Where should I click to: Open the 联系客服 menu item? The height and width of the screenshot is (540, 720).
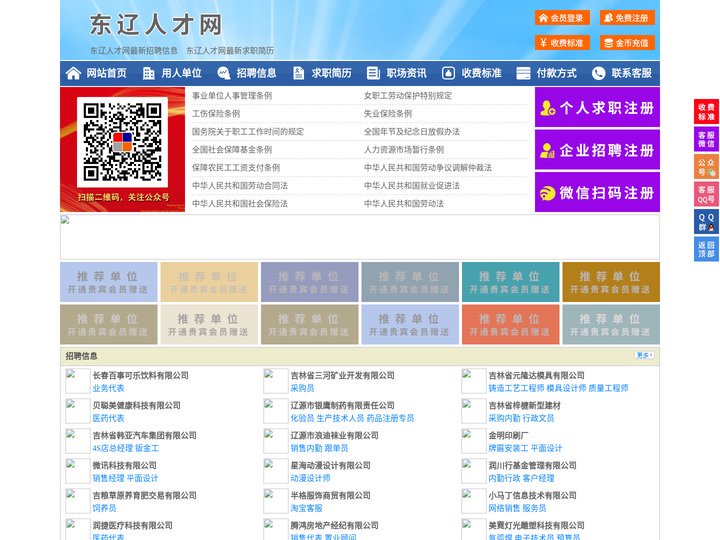pyautogui.click(x=631, y=73)
